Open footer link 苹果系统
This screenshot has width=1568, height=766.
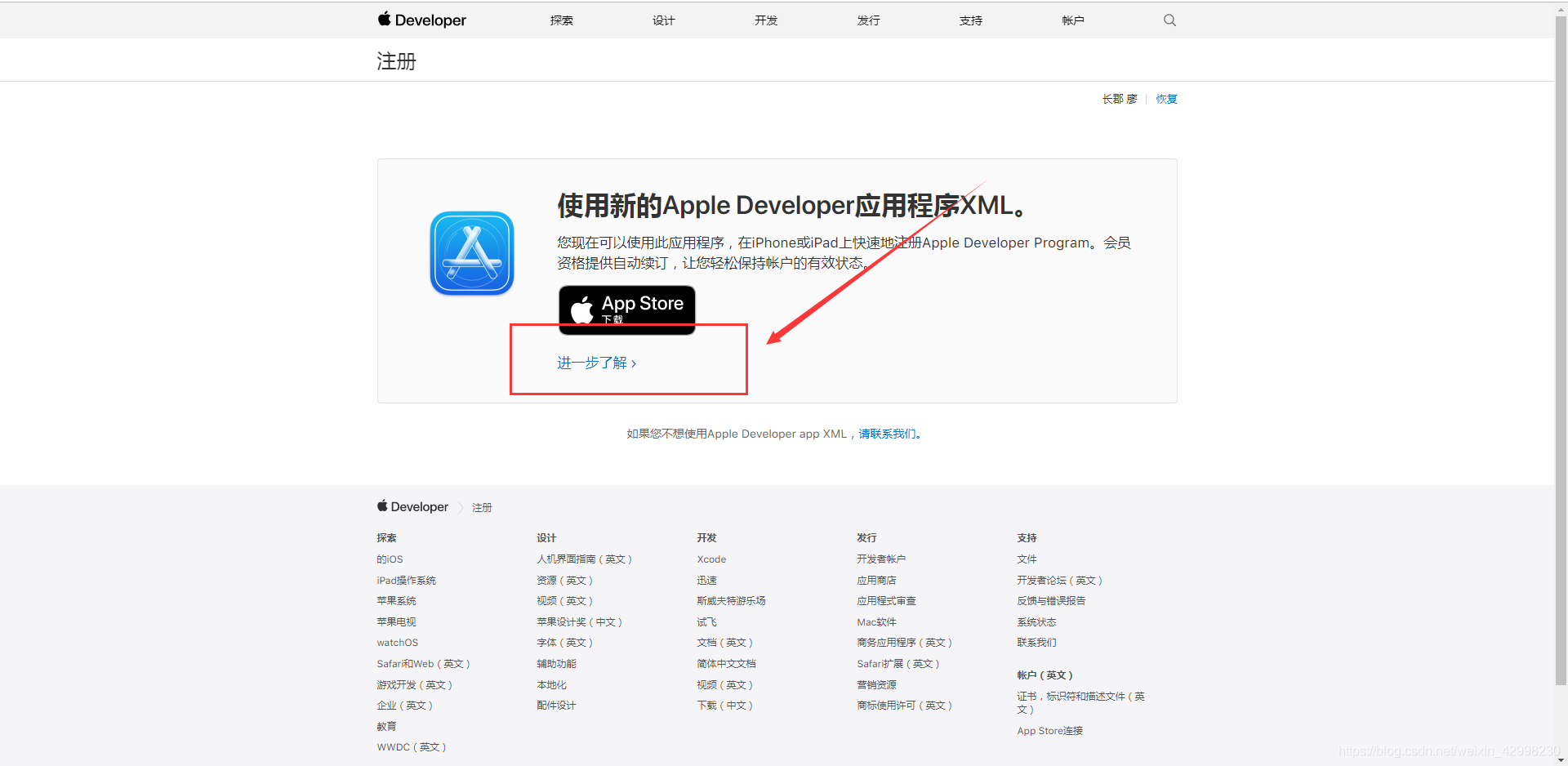point(396,601)
